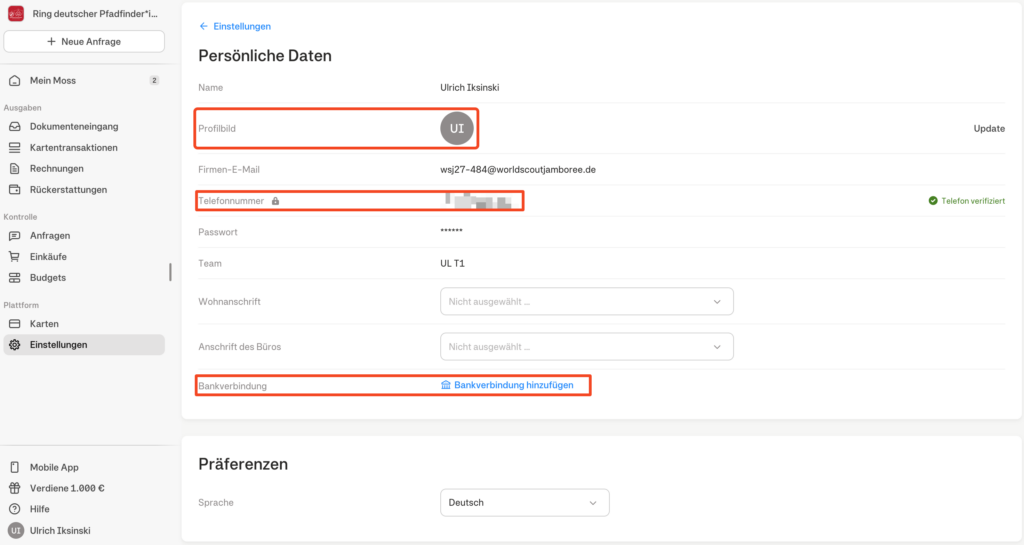
Task: Click the Mobile App phone icon
Action: (15, 467)
